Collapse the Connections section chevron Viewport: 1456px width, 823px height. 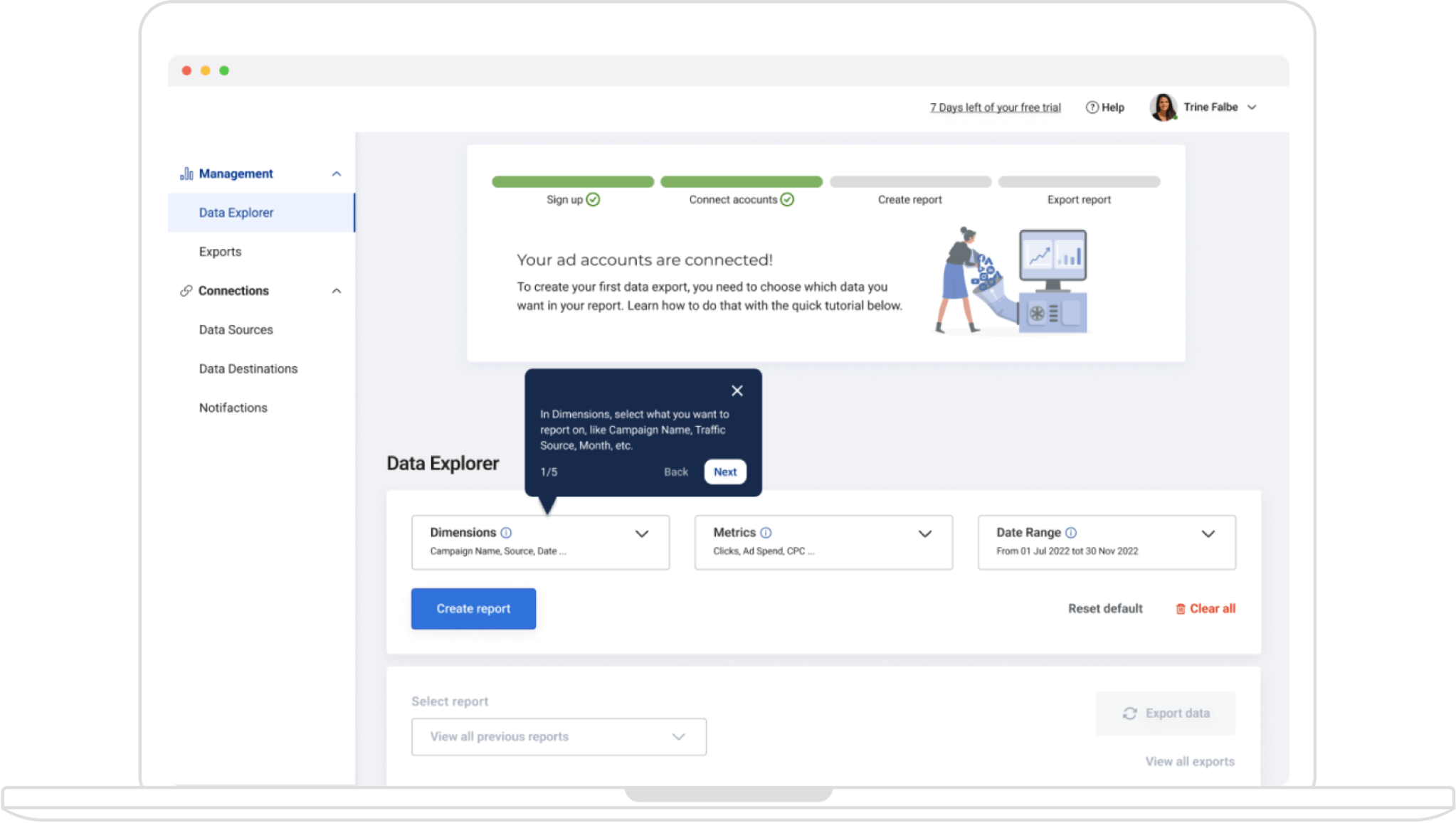click(337, 291)
